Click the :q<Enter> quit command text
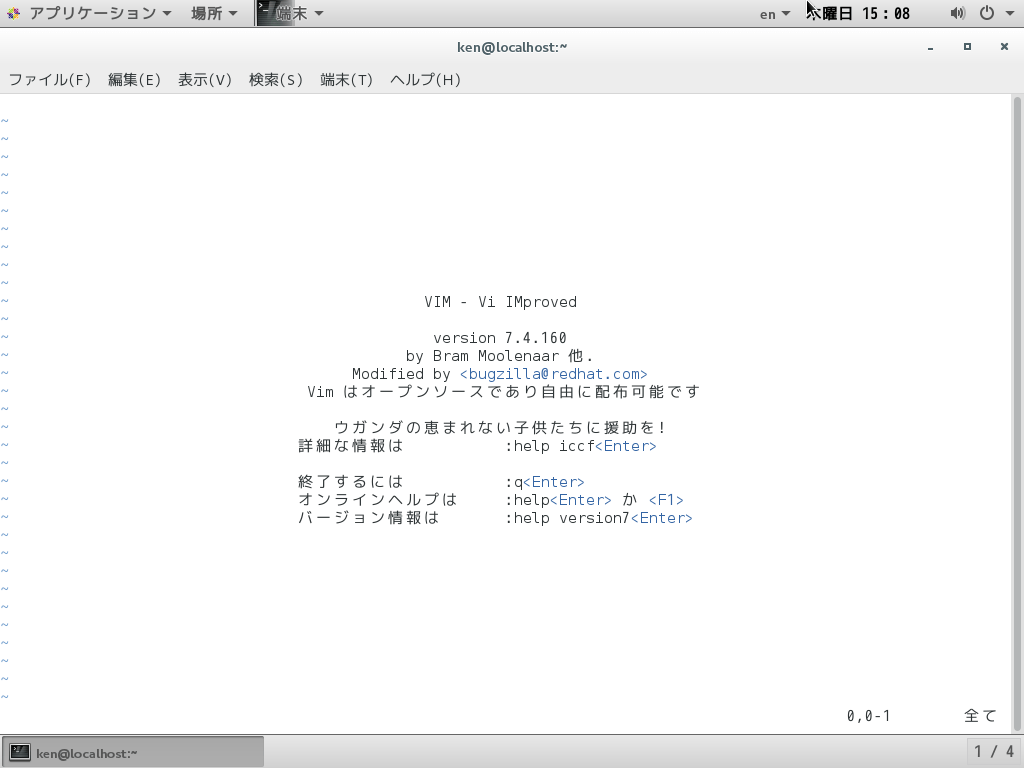Viewport: 1024px width, 768px height. click(545, 482)
